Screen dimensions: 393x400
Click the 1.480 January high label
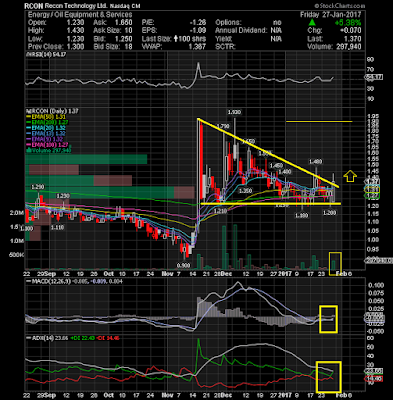pyautogui.click(x=315, y=162)
